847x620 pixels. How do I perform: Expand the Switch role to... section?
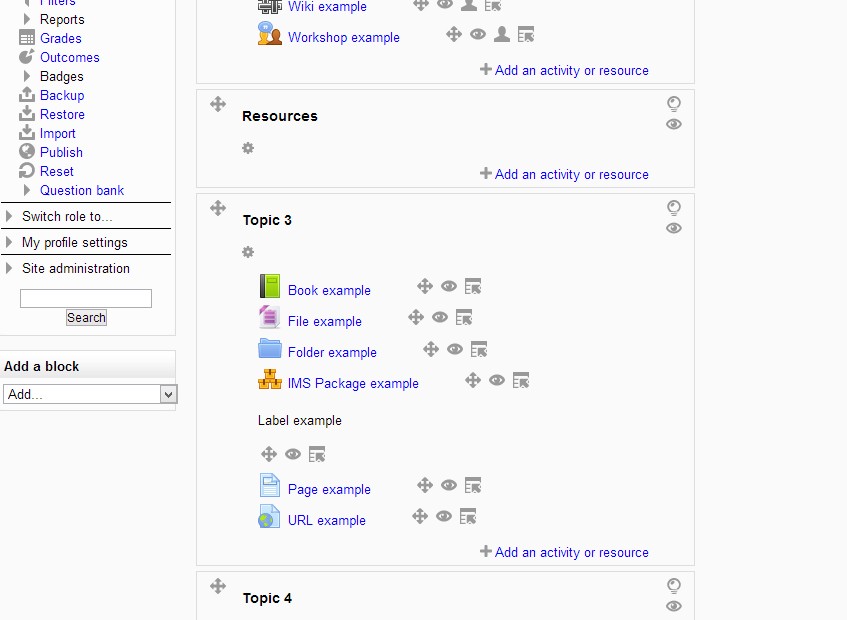tap(9, 217)
